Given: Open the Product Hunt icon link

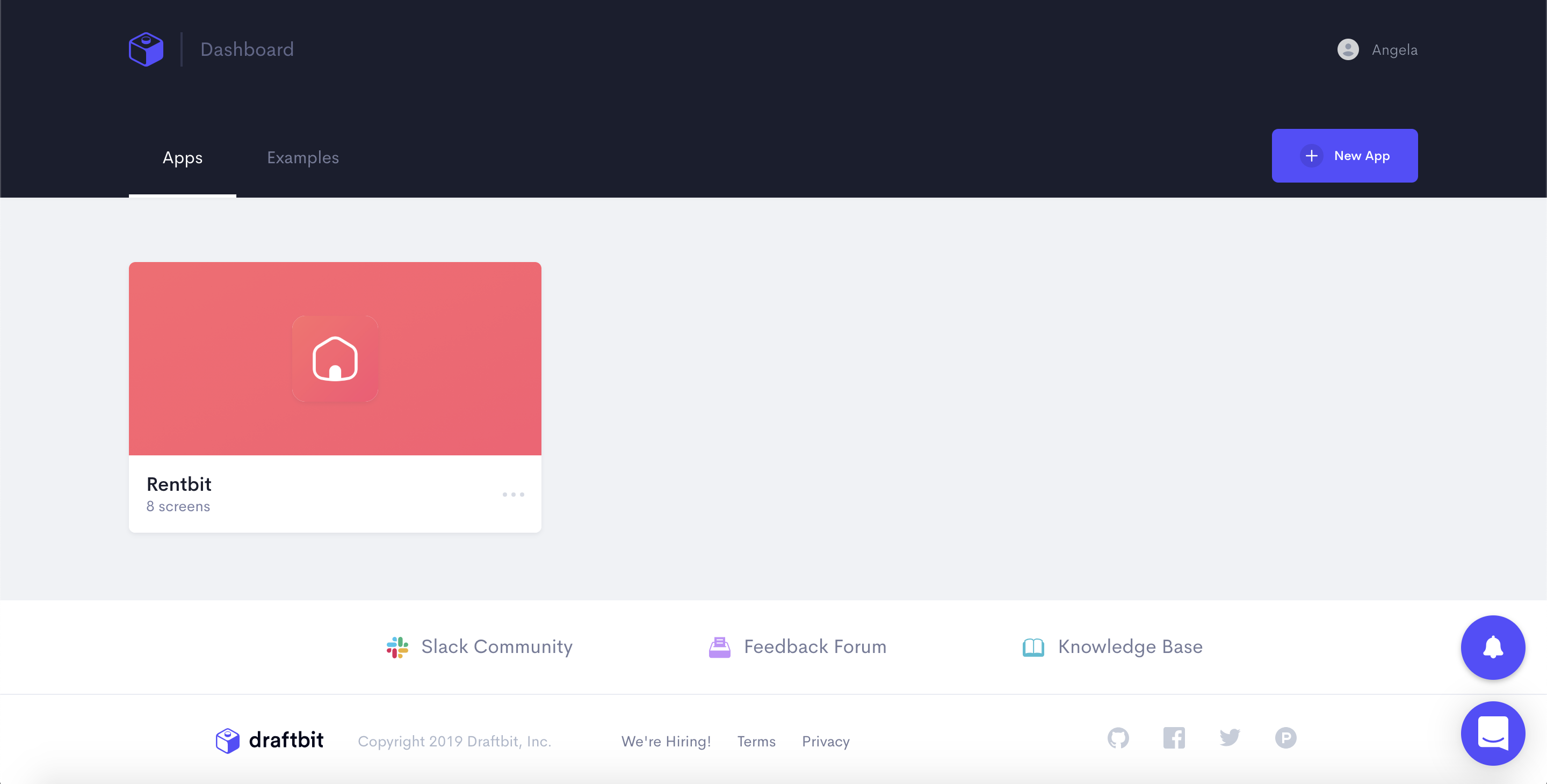Looking at the screenshot, I should click(1285, 738).
